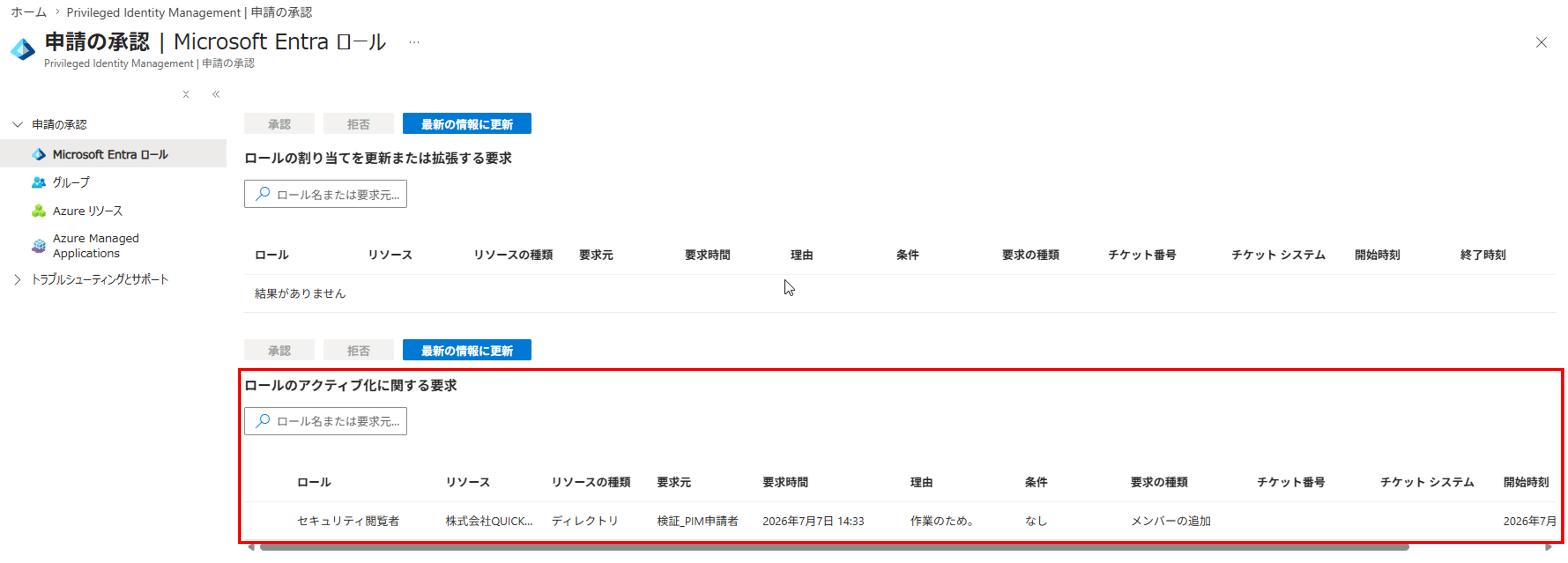
Task: Click チケット システム header in the renewal requests table
Action: 1278,255
